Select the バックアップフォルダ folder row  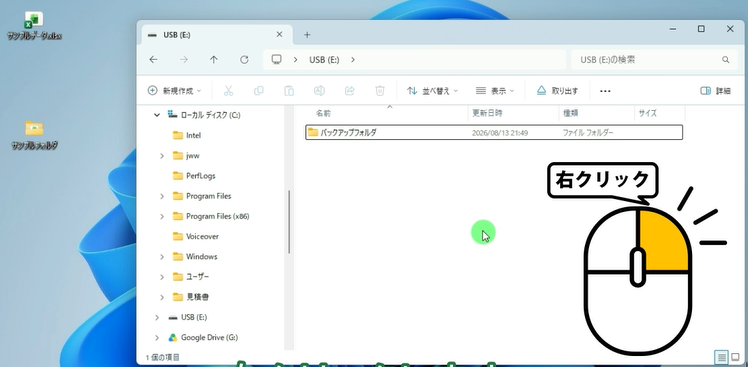pos(494,132)
